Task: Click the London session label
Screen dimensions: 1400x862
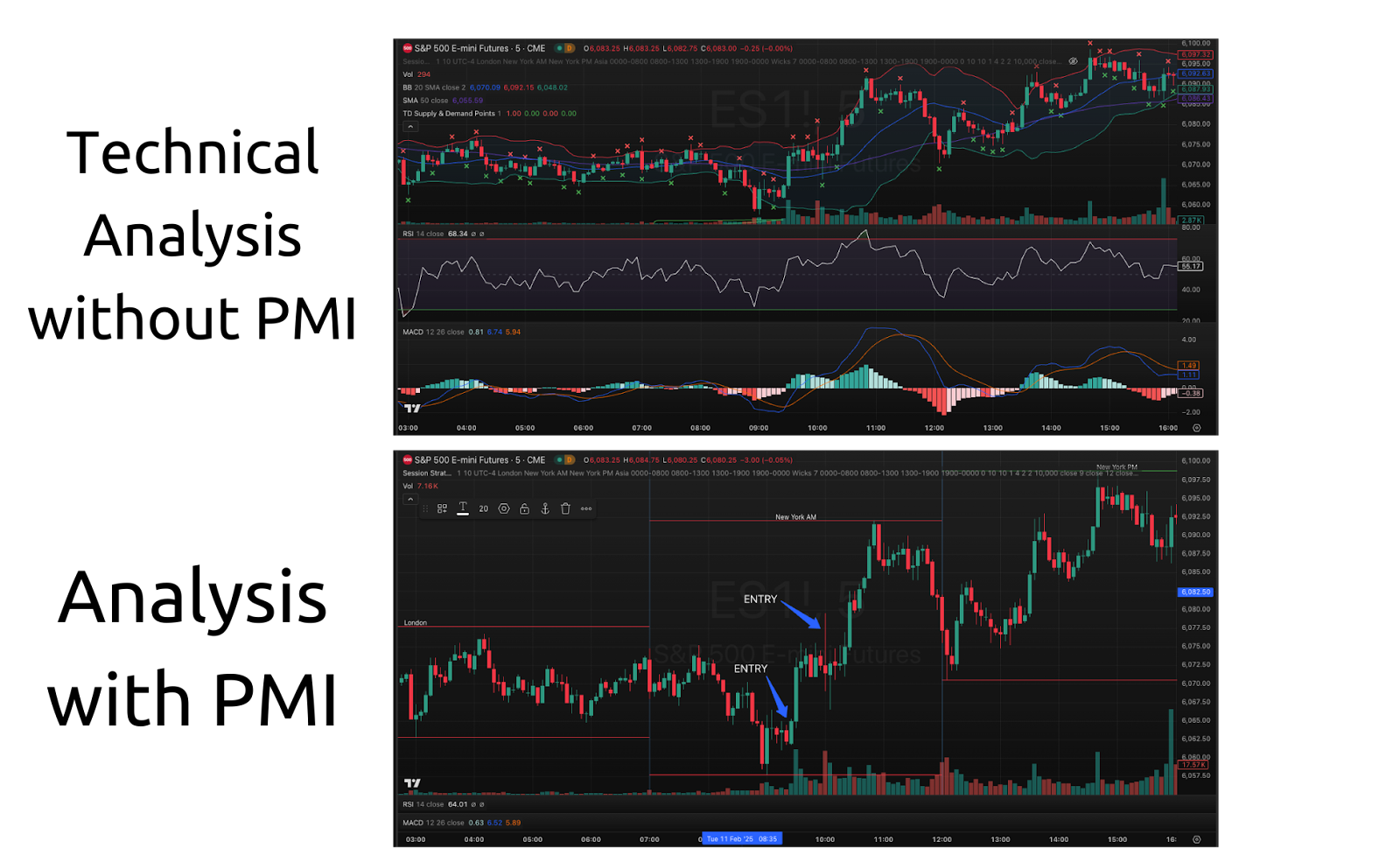Action: coord(416,622)
